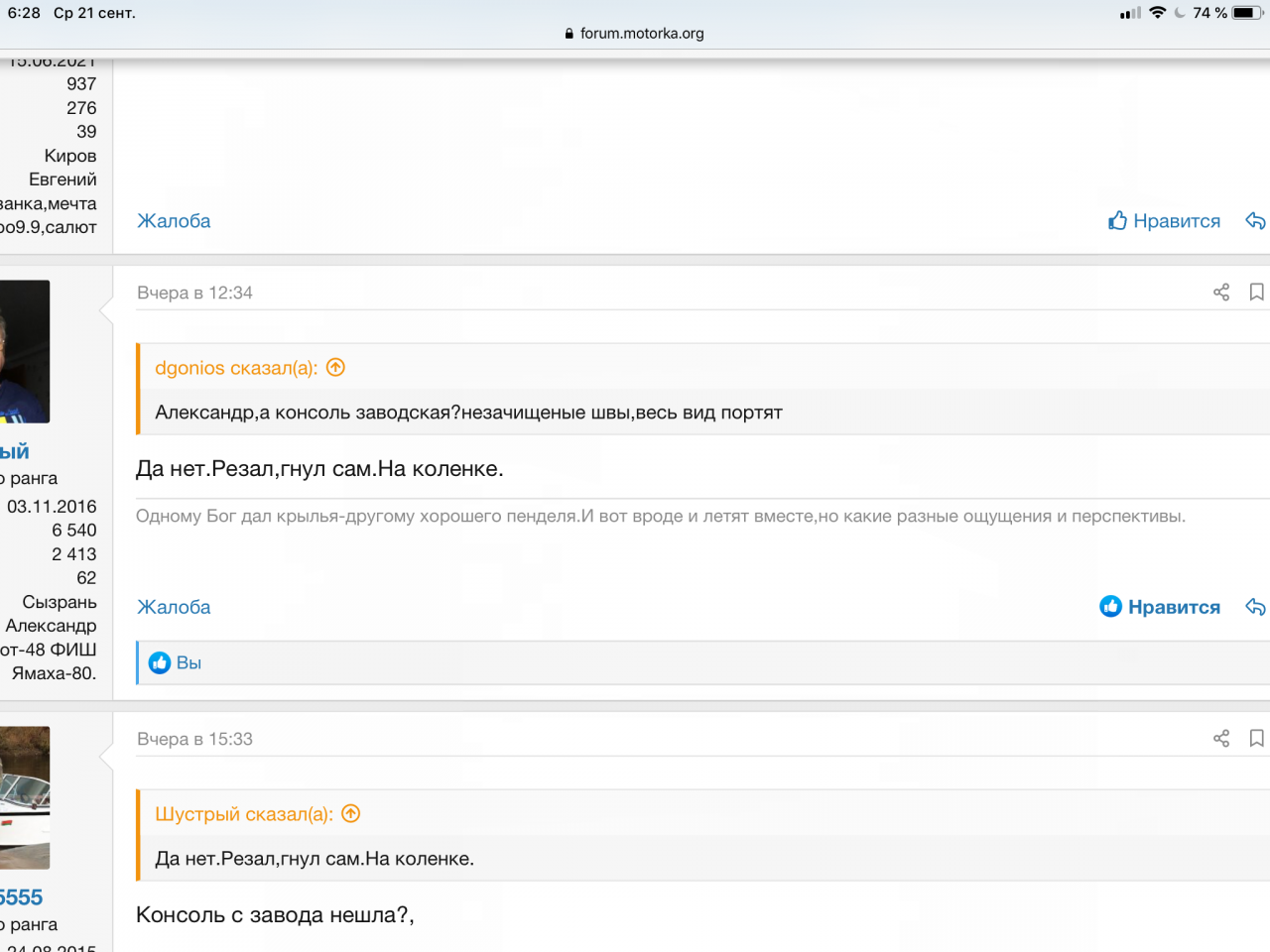
Task: Report Александр's post using Жалоба
Action: tap(174, 607)
